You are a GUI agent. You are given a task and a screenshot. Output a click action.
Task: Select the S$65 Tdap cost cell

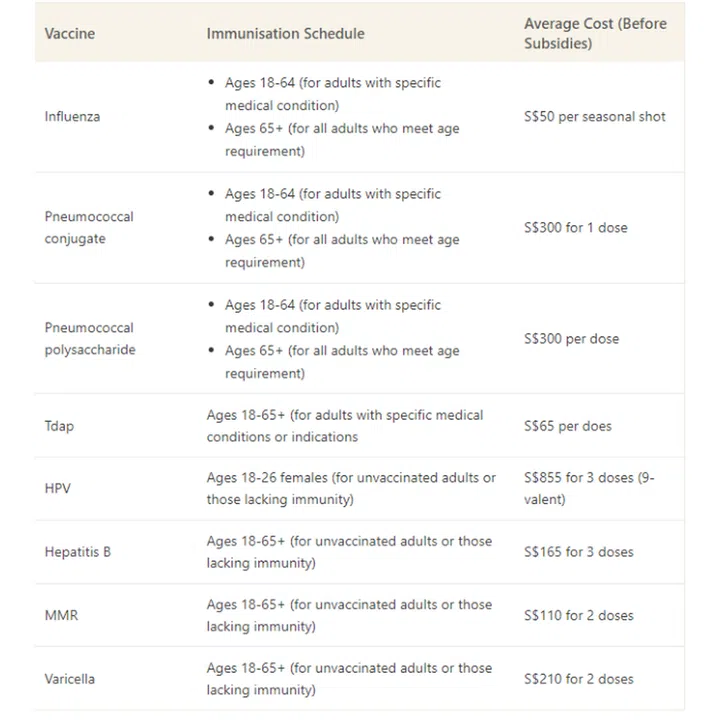pos(567,426)
